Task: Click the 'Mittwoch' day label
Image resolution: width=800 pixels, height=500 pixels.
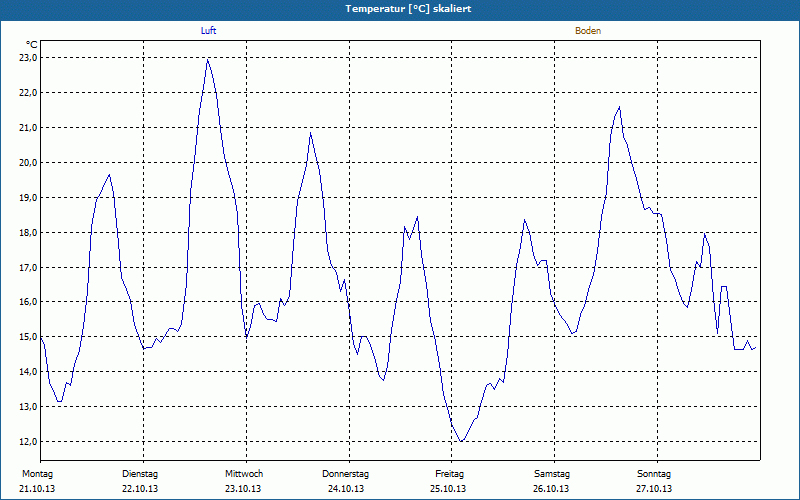Action: pyautogui.click(x=244, y=474)
